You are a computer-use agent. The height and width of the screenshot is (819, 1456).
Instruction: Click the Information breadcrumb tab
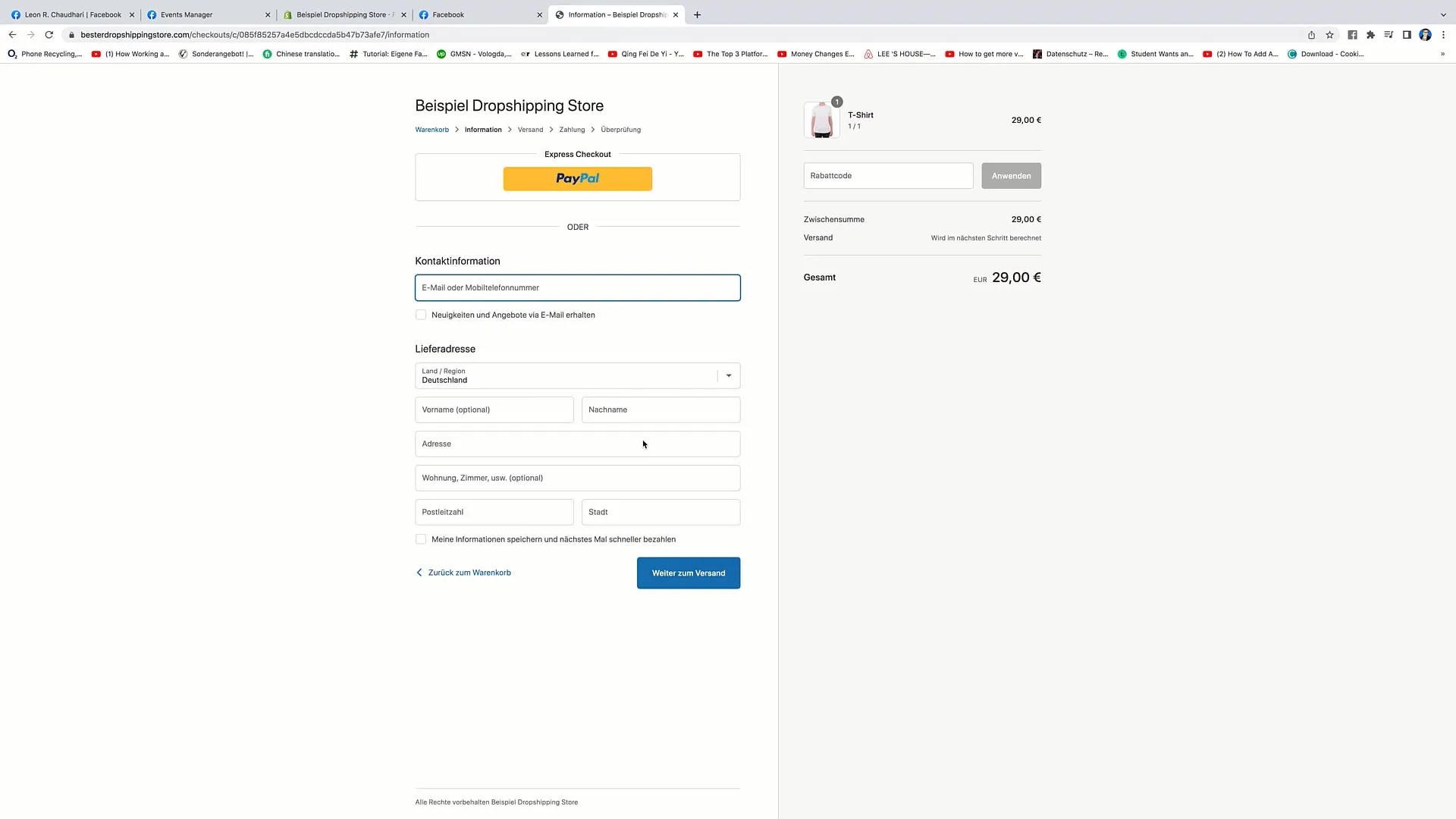[x=483, y=129]
